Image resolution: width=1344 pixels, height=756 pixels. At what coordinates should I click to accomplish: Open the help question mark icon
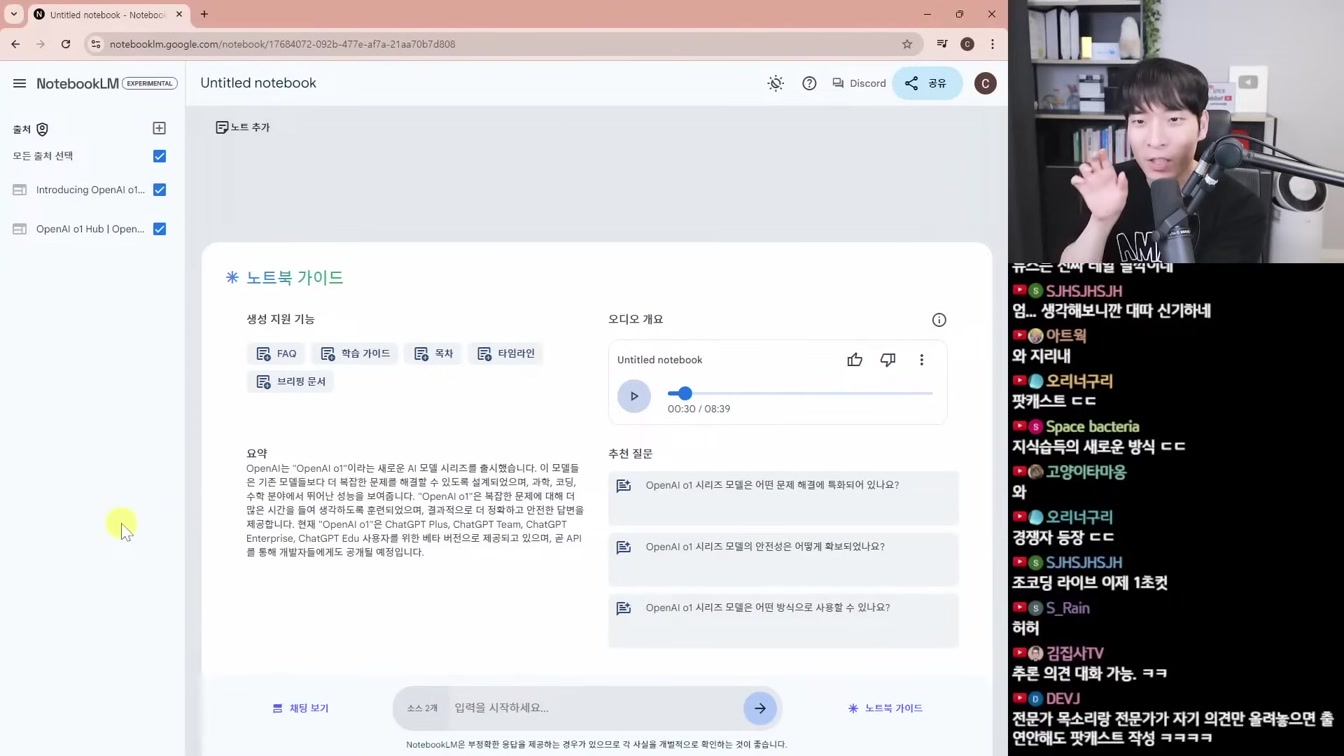pyautogui.click(x=809, y=83)
